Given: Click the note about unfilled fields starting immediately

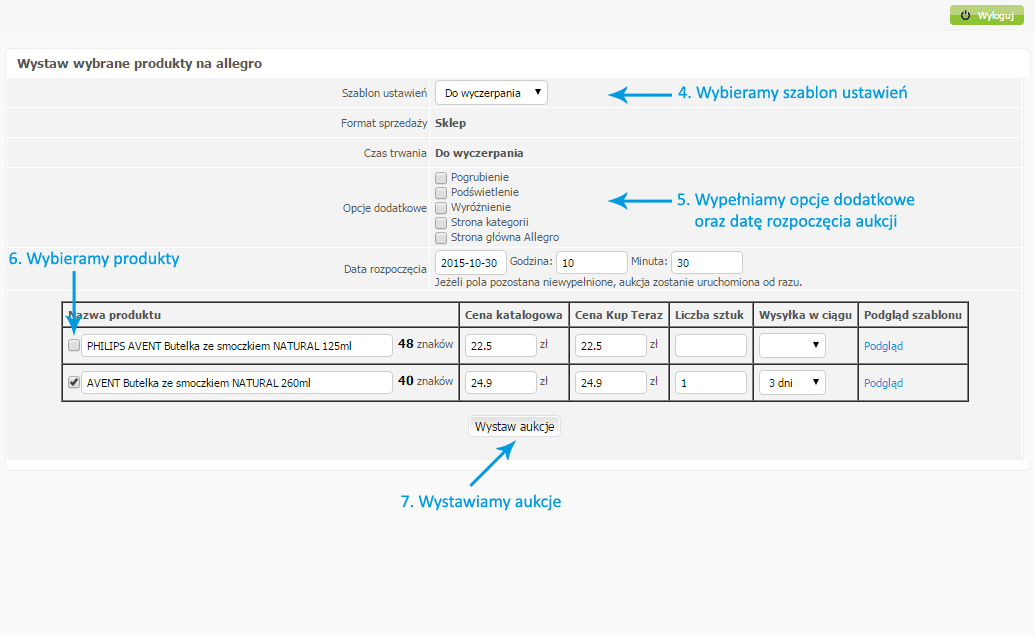Looking at the screenshot, I should [618, 283].
